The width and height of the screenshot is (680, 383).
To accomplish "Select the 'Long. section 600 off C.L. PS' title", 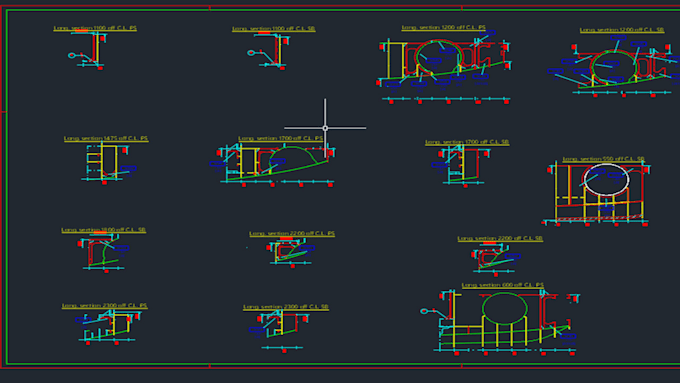I will tap(503, 285).
